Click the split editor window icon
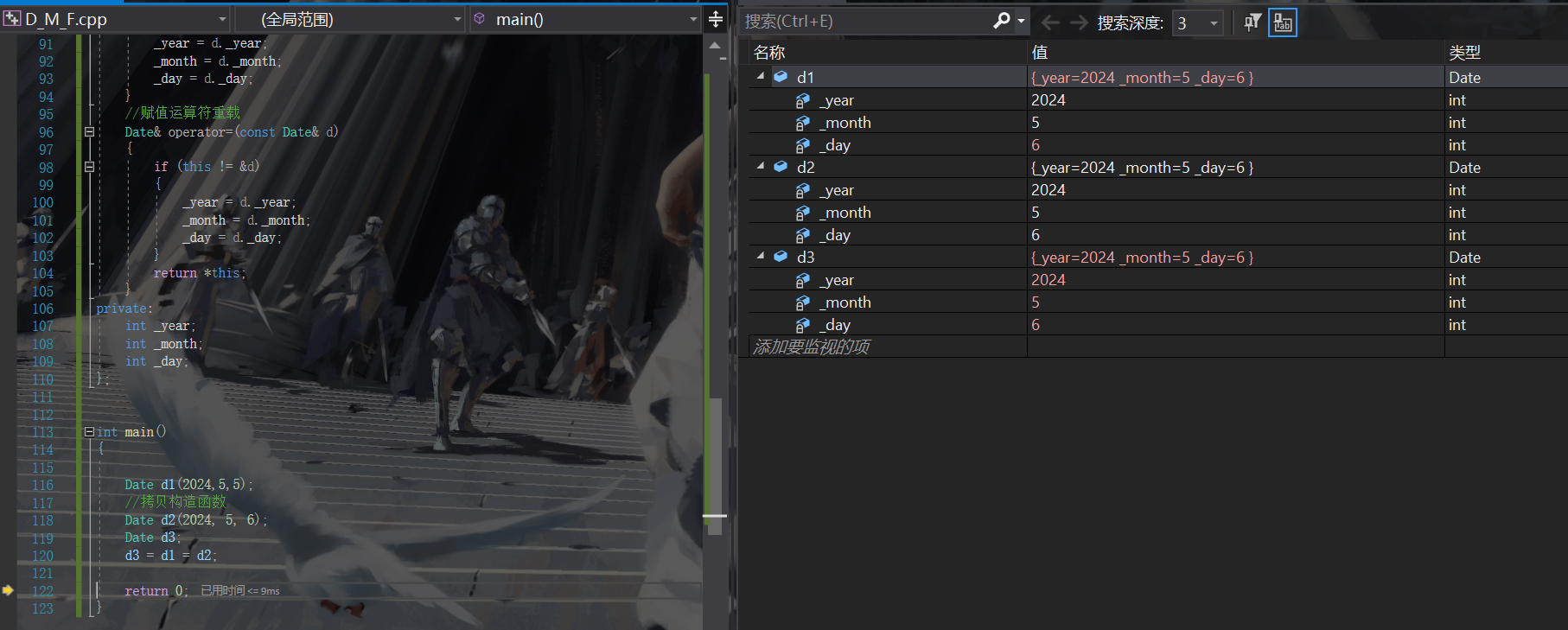Viewport: 1568px width, 630px height. click(x=716, y=19)
